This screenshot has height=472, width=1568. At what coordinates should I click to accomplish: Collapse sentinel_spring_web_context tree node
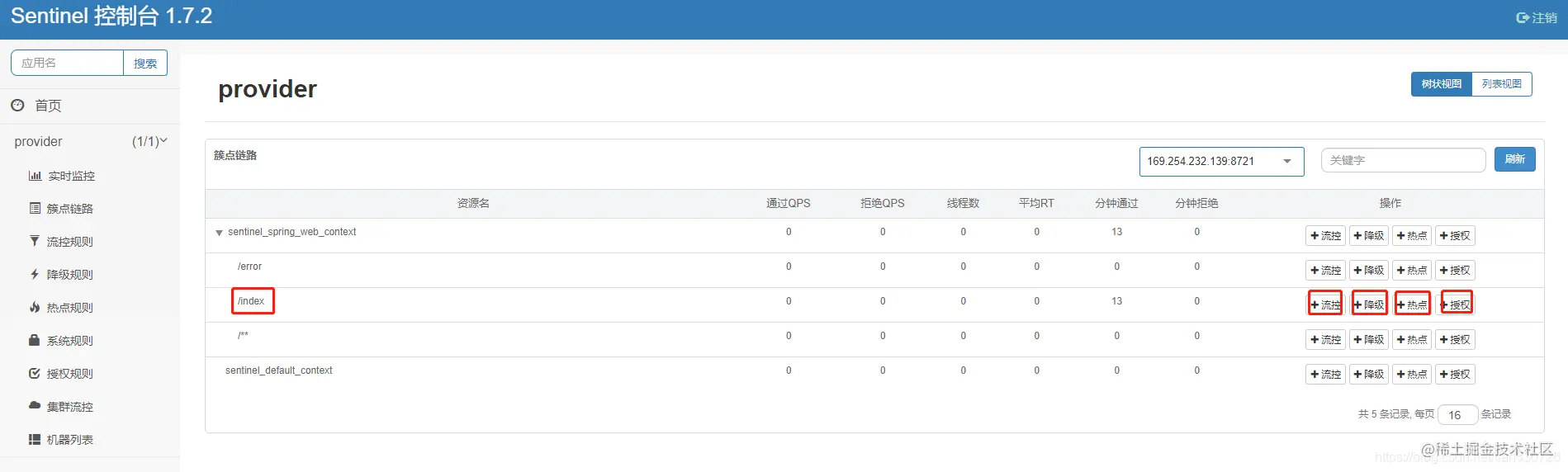(219, 233)
